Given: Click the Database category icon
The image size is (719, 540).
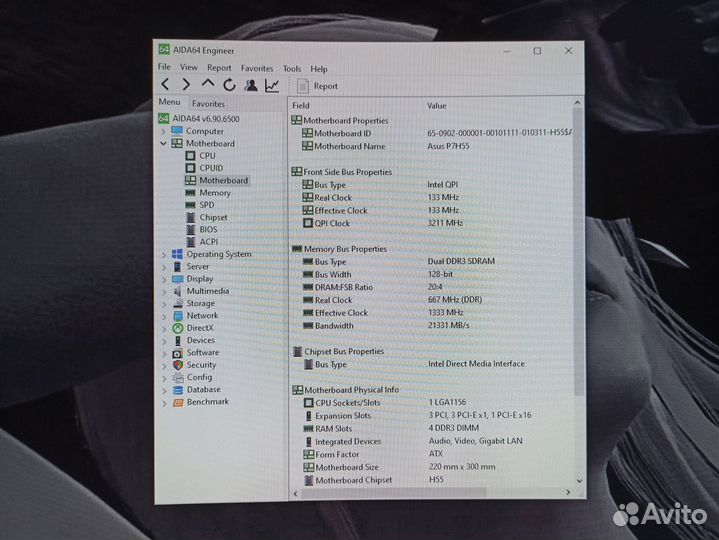Looking at the screenshot, I should click(178, 390).
